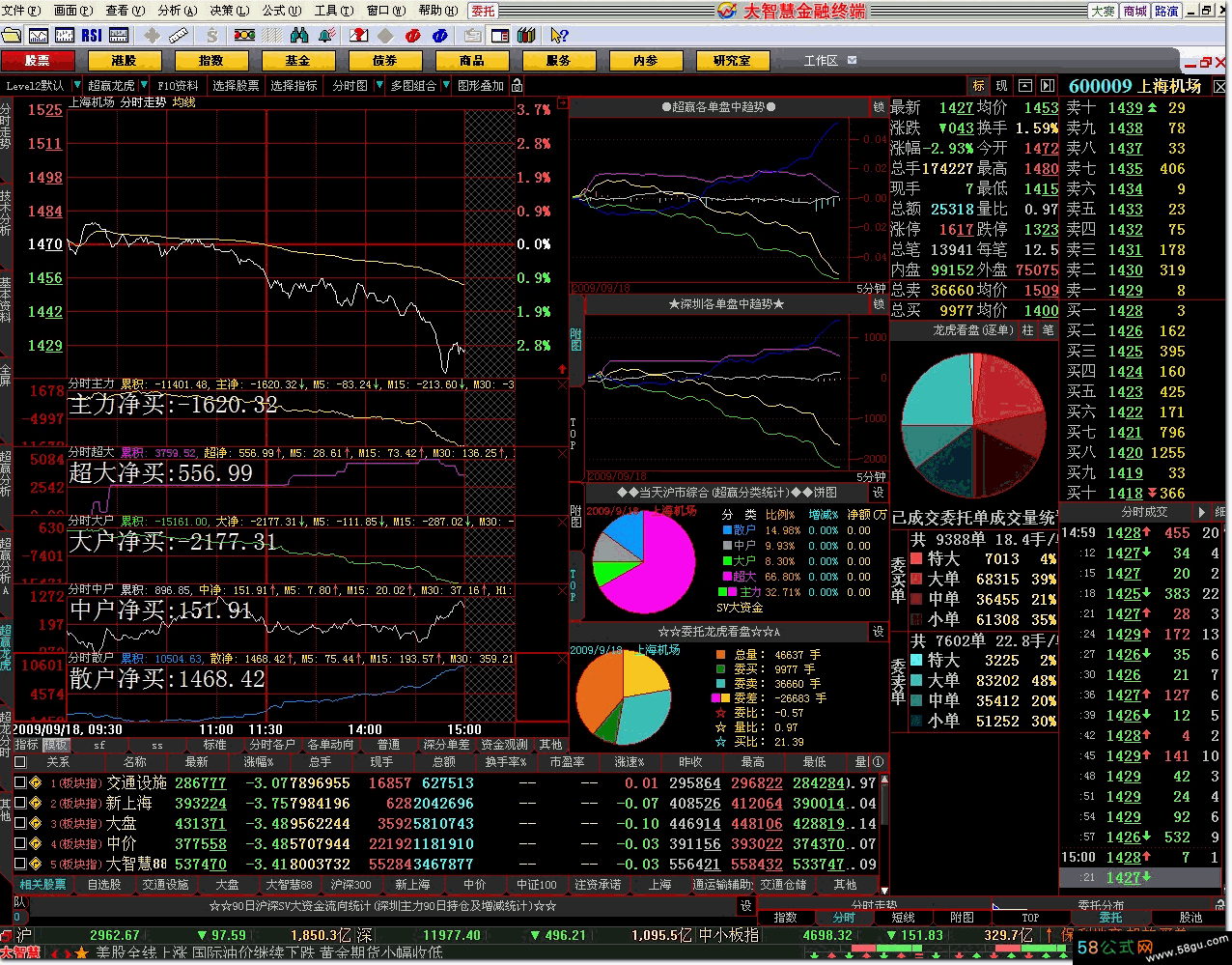
Task: Click the red circular logo toolbar icon
Action: tap(413, 36)
